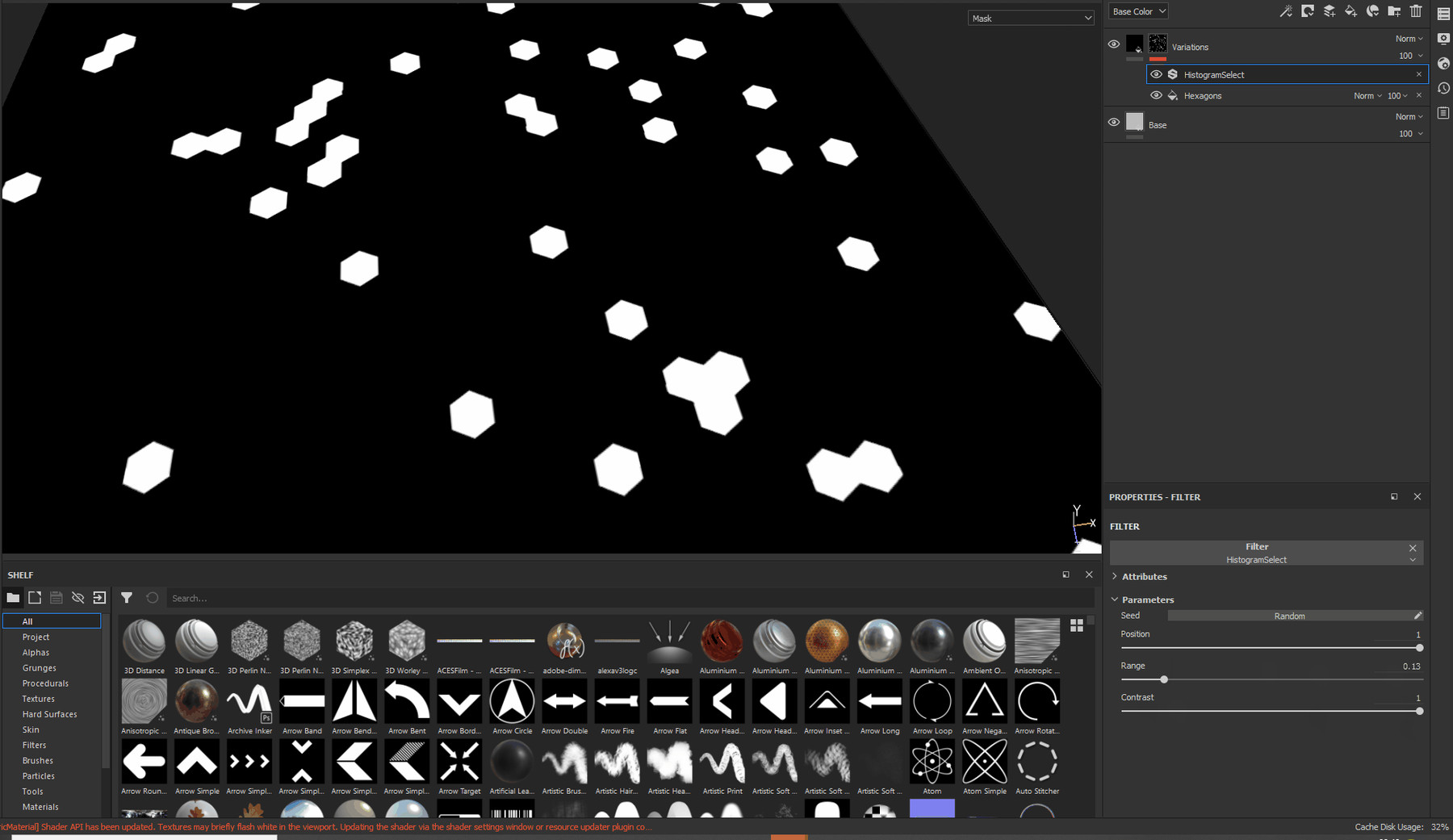Switch to the Materials shelf category
This screenshot has height=840, width=1453.
(x=40, y=806)
